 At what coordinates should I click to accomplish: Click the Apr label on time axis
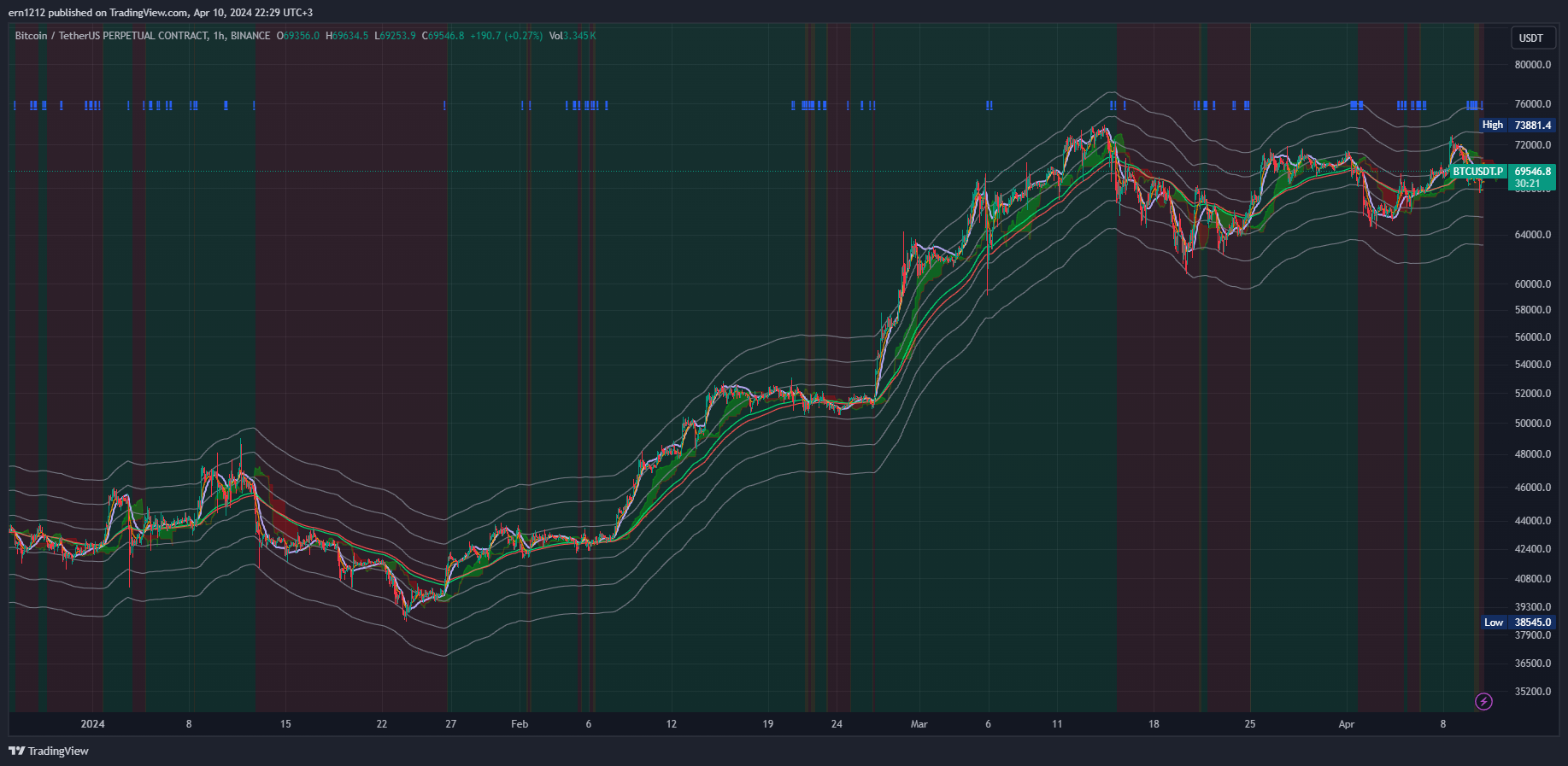[x=1347, y=724]
